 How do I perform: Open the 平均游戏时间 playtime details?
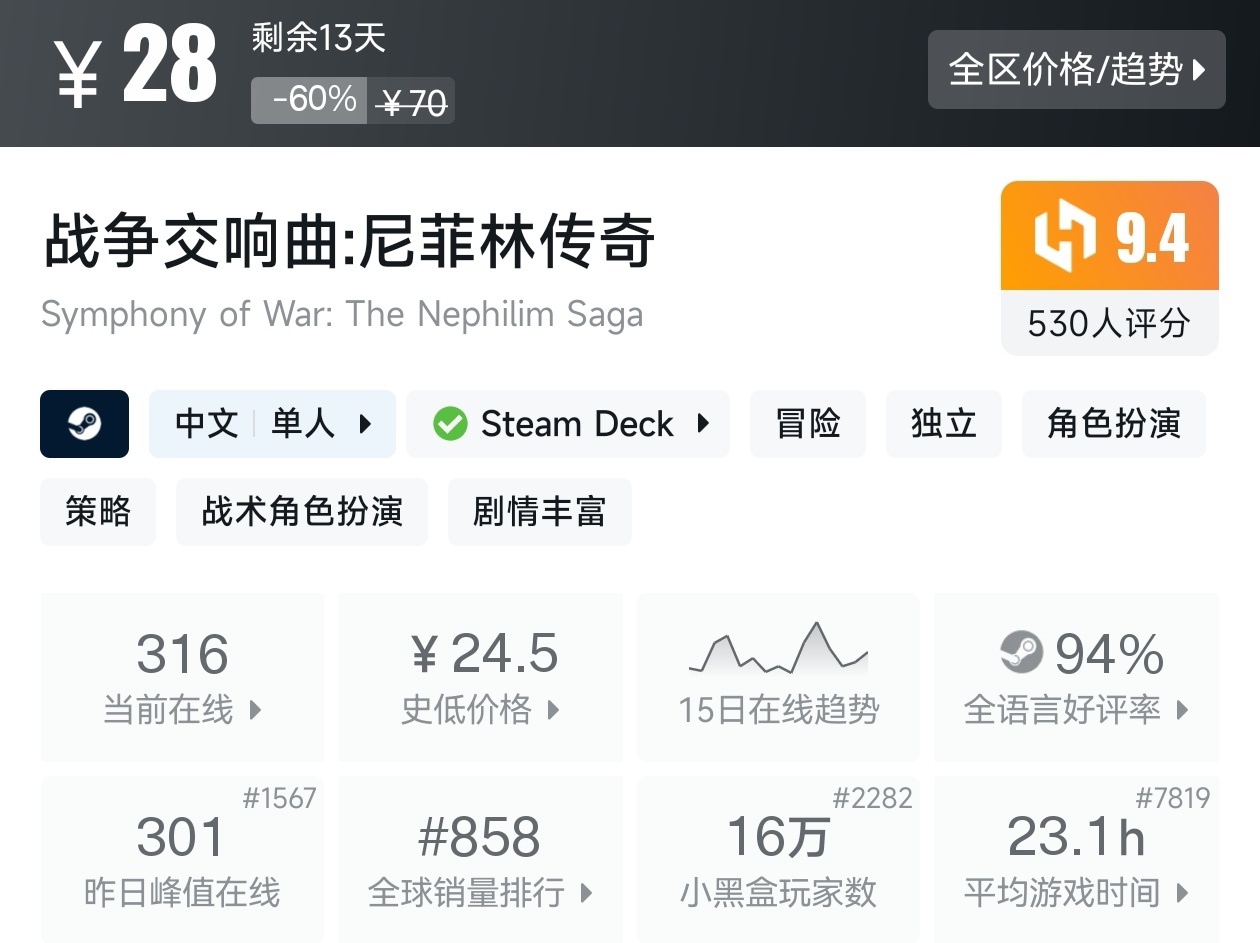[x=1075, y=892]
